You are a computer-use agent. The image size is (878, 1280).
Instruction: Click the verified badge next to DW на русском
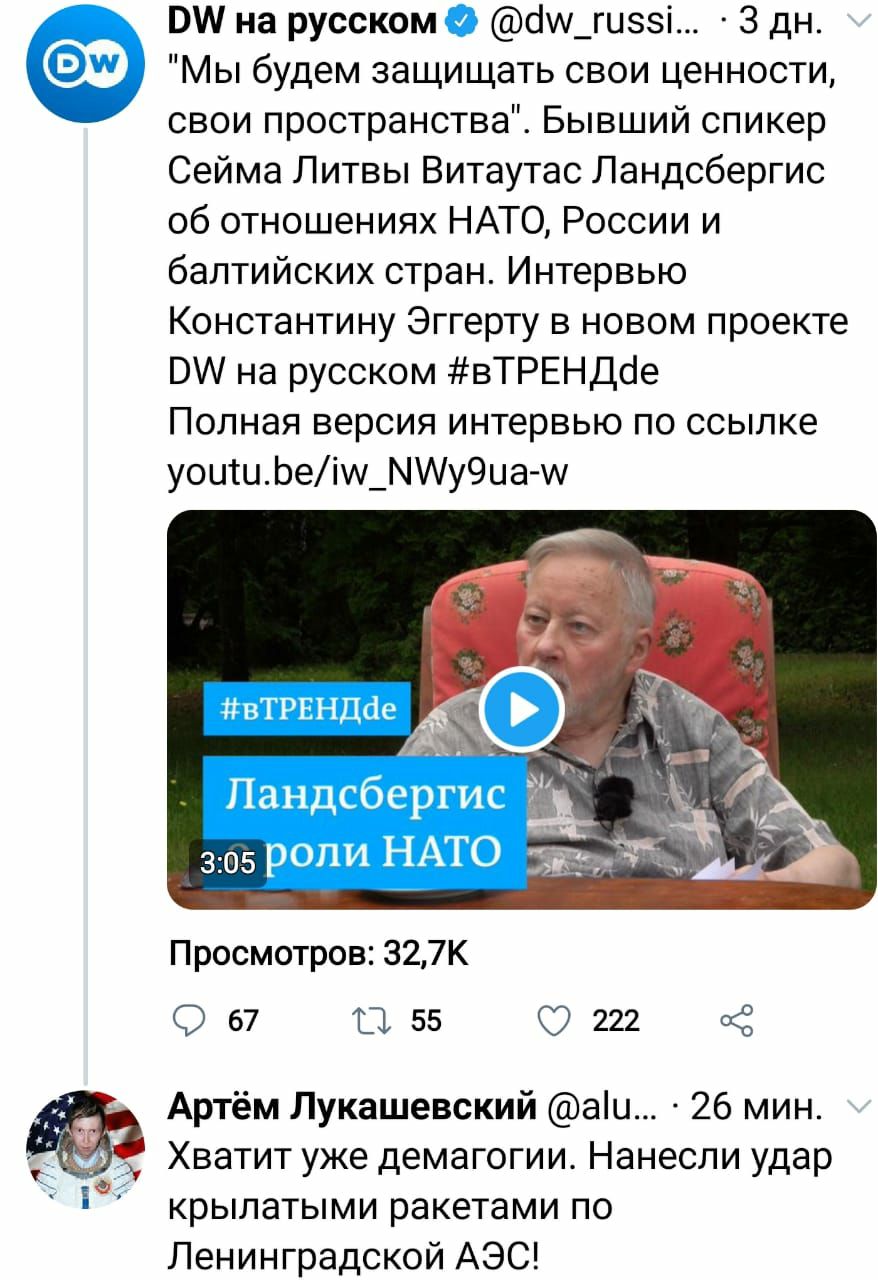(458, 19)
